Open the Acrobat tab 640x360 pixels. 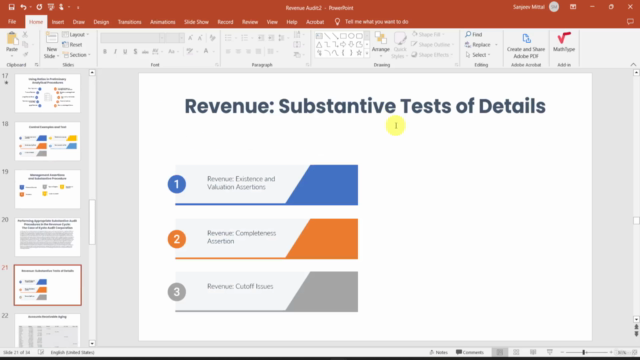315,22
